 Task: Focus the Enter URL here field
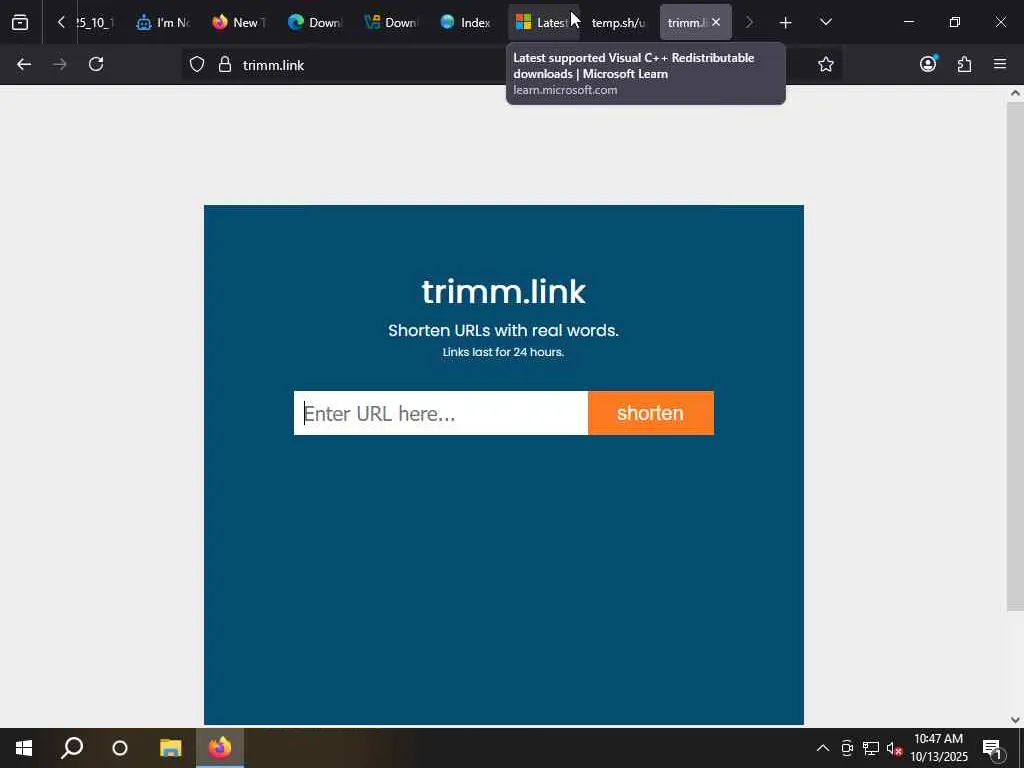coord(441,413)
